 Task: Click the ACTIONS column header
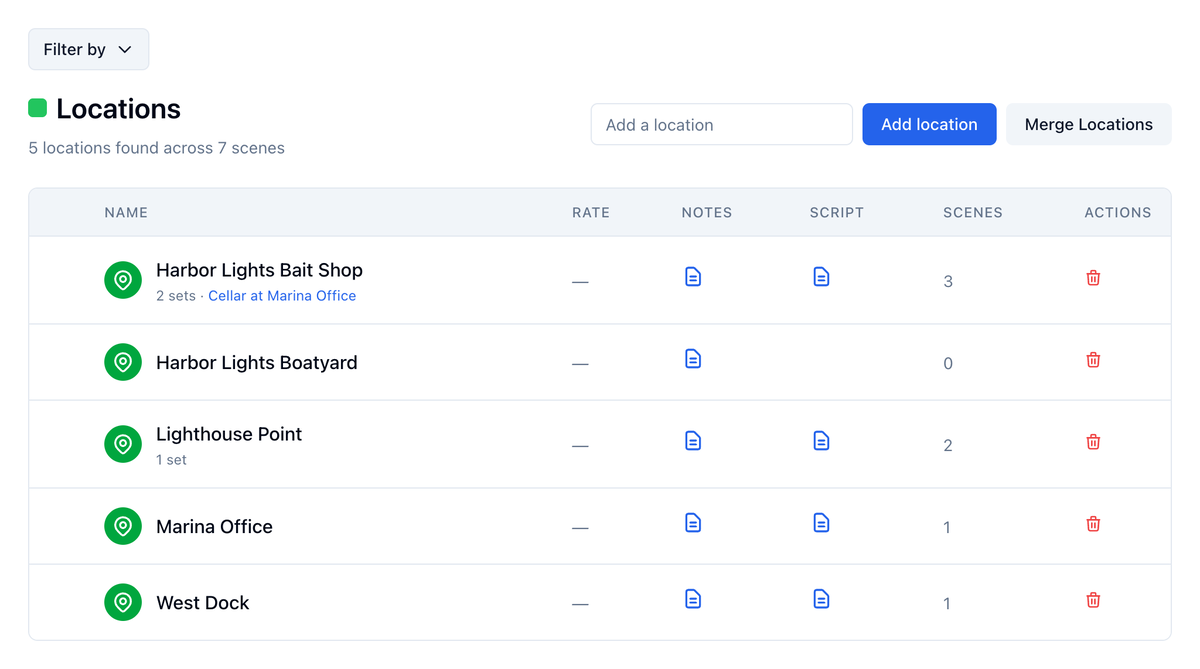pos(1118,212)
